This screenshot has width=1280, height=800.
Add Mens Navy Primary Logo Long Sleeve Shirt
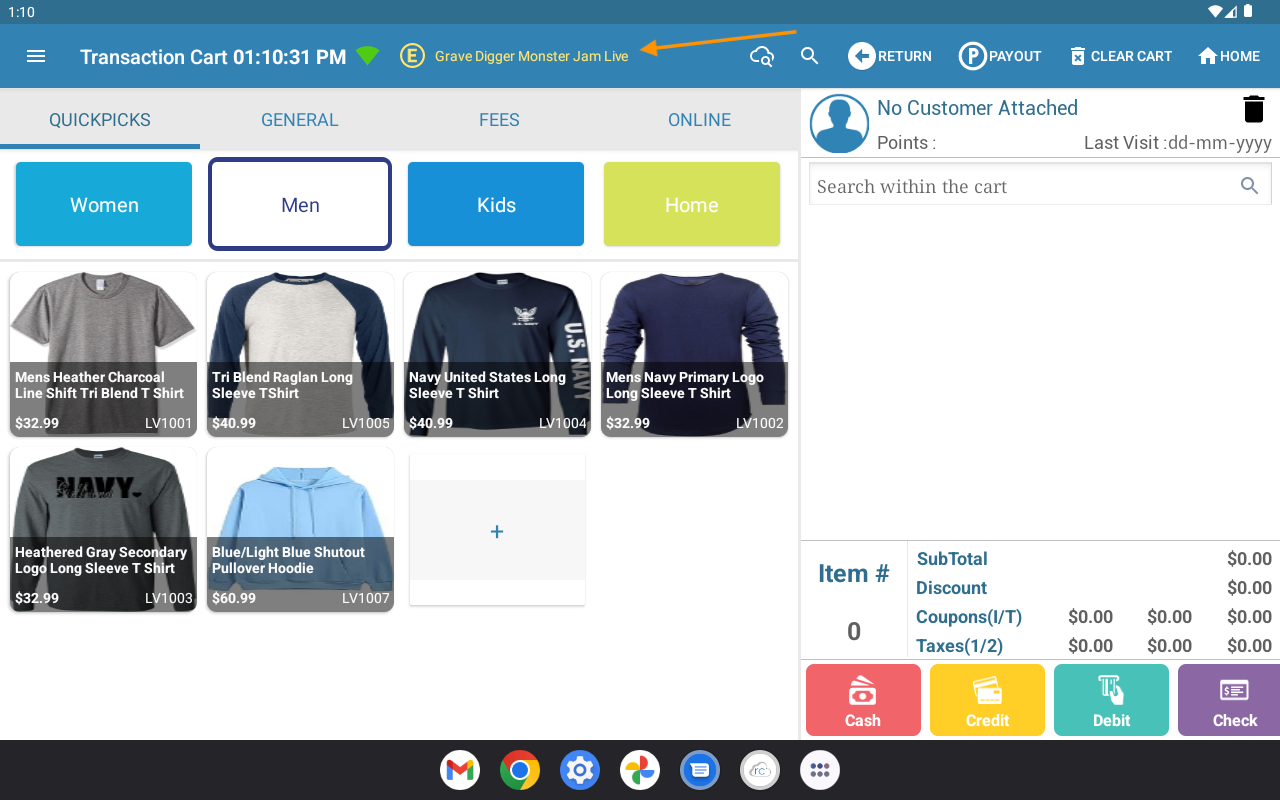(694, 355)
